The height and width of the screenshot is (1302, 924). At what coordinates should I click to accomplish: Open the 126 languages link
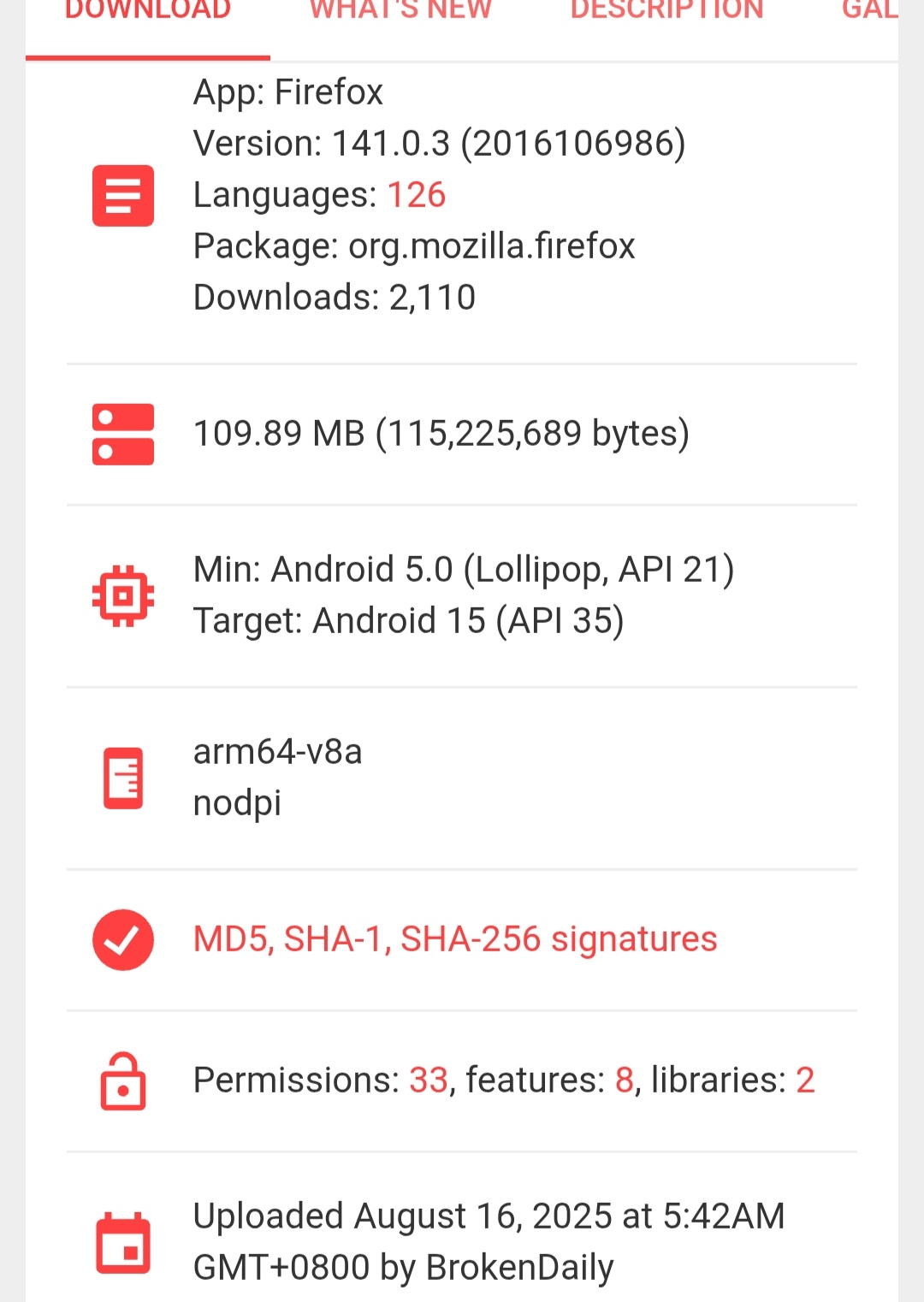pos(417,195)
